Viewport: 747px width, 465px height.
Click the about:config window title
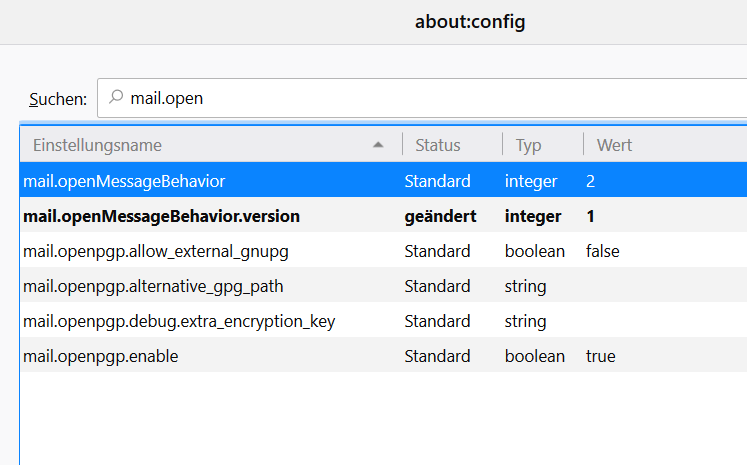pos(470,22)
